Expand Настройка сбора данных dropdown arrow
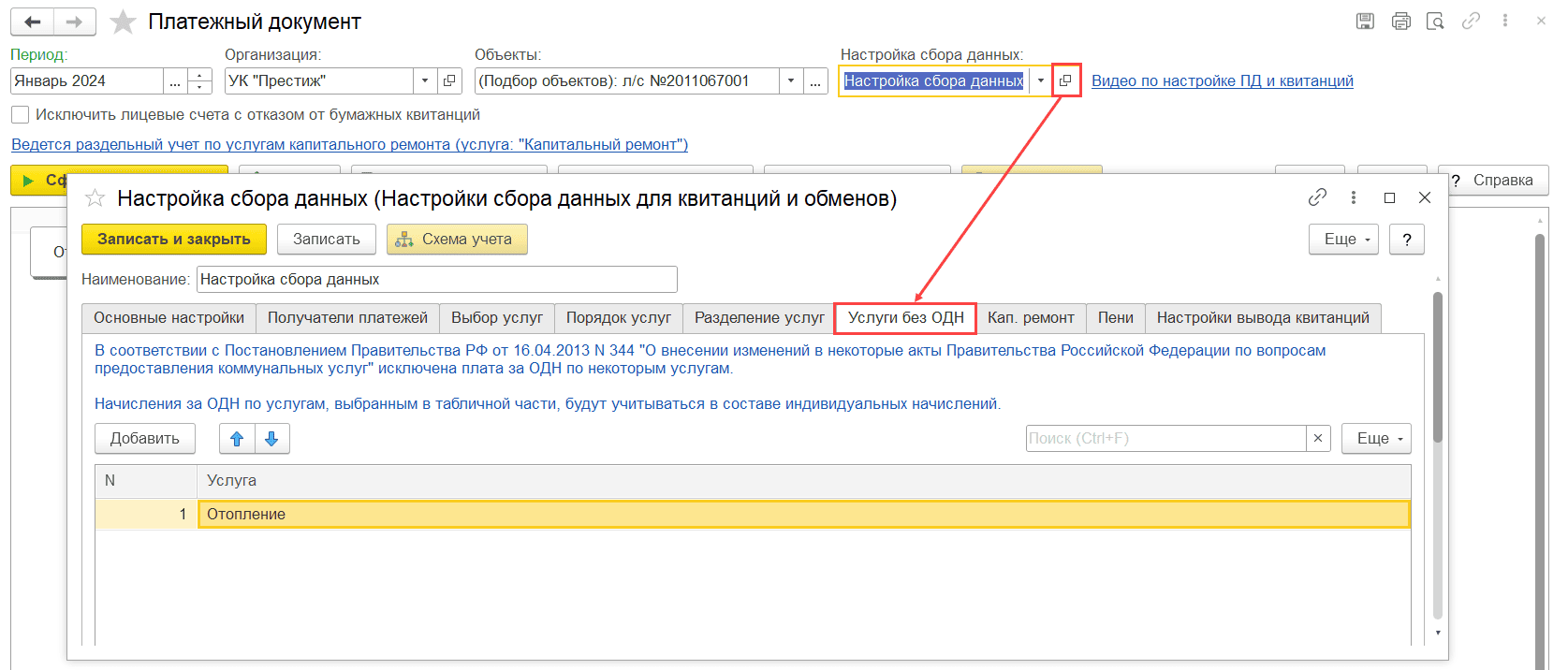Viewport: 1568px width, 670px height. tap(1040, 81)
